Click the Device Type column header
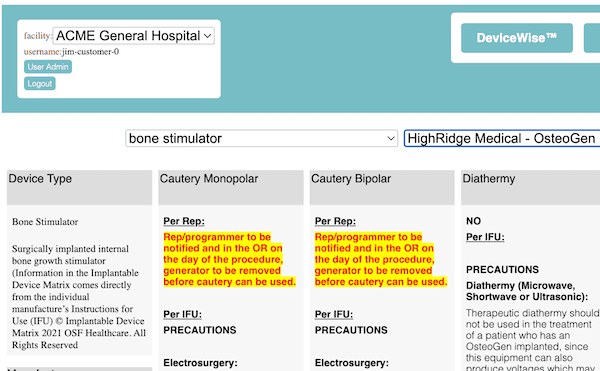The height and width of the screenshot is (371, 600). coord(80,187)
